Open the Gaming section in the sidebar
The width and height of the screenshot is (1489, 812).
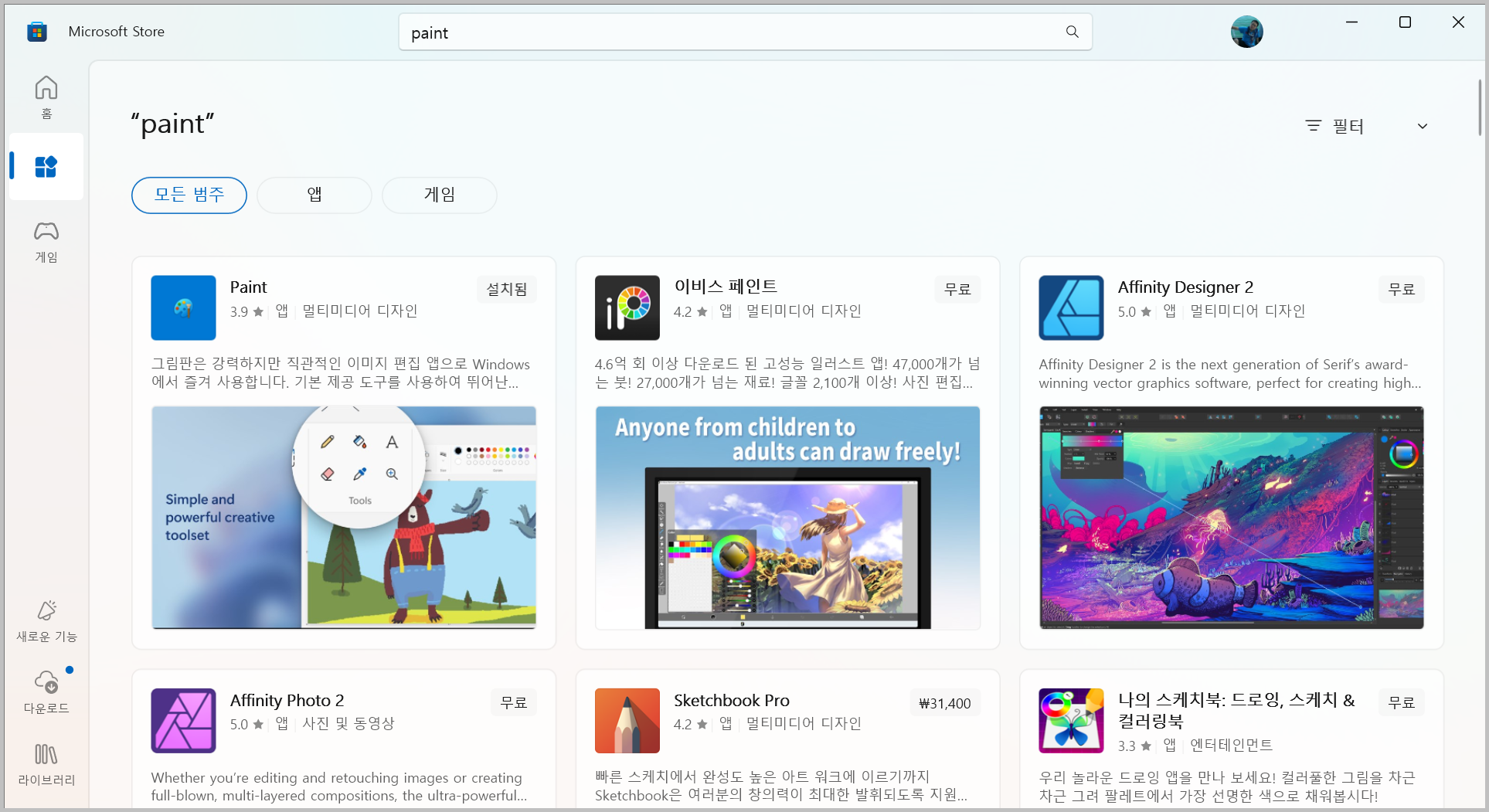coord(46,241)
